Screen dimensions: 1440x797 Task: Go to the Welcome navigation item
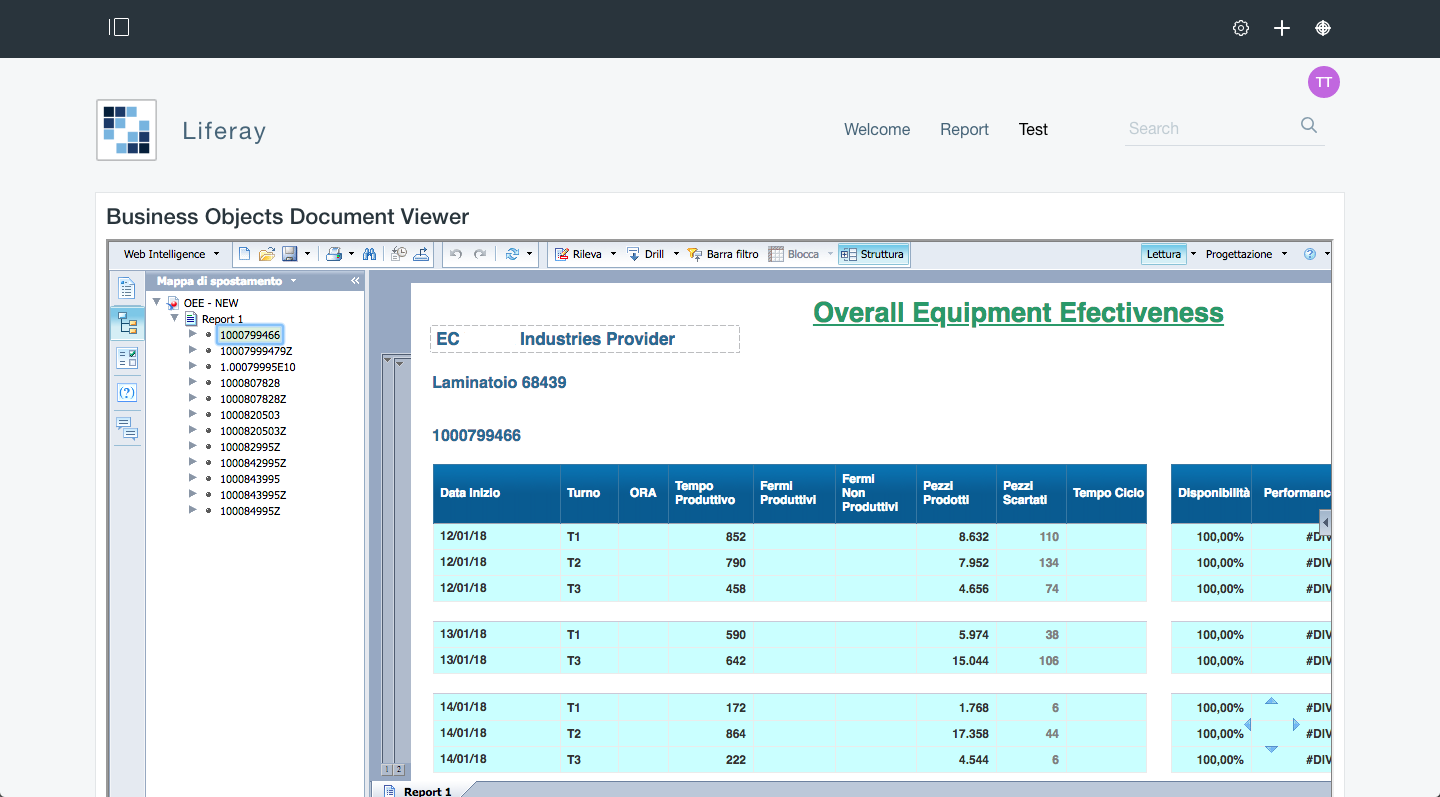pos(876,129)
